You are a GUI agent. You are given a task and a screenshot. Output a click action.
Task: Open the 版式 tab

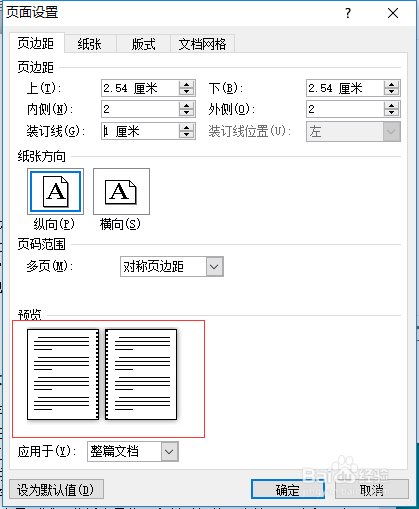tap(143, 44)
